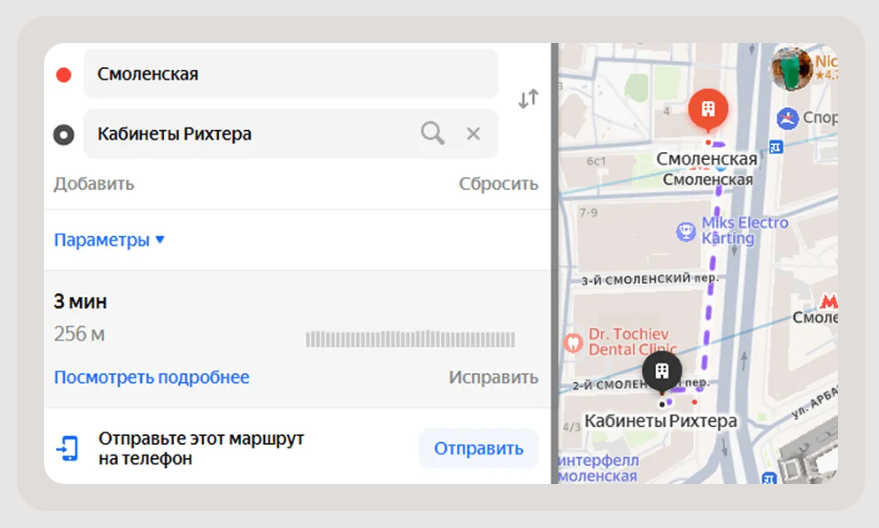879x528 pixels.
Task: Open Dr. Tochiev Dental Clinic map icon
Action: coord(573,342)
